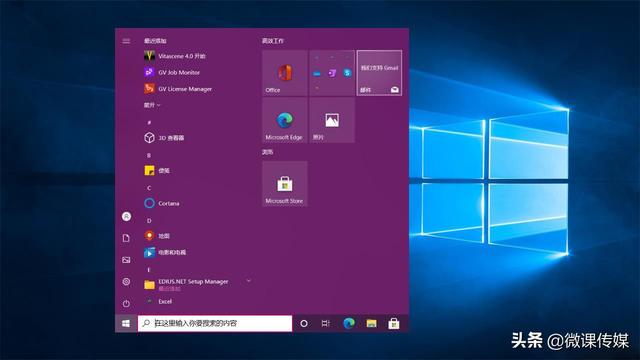The width and height of the screenshot is (640, 360).
Task: Expand the EDIUS.NET Setup Manager chevron
Action: point(248,281)
